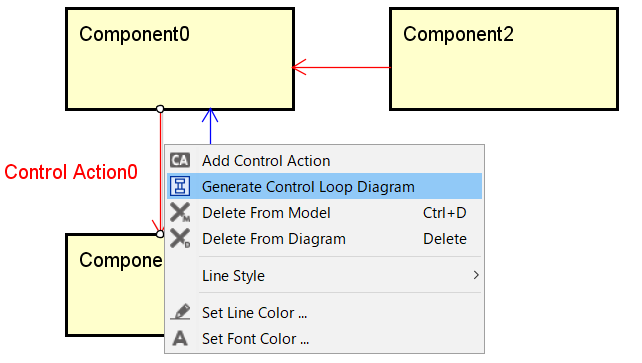642x363 pixels.
Task: Select Generate Control Loop Diagram menu entry
Action: point(324,187)
